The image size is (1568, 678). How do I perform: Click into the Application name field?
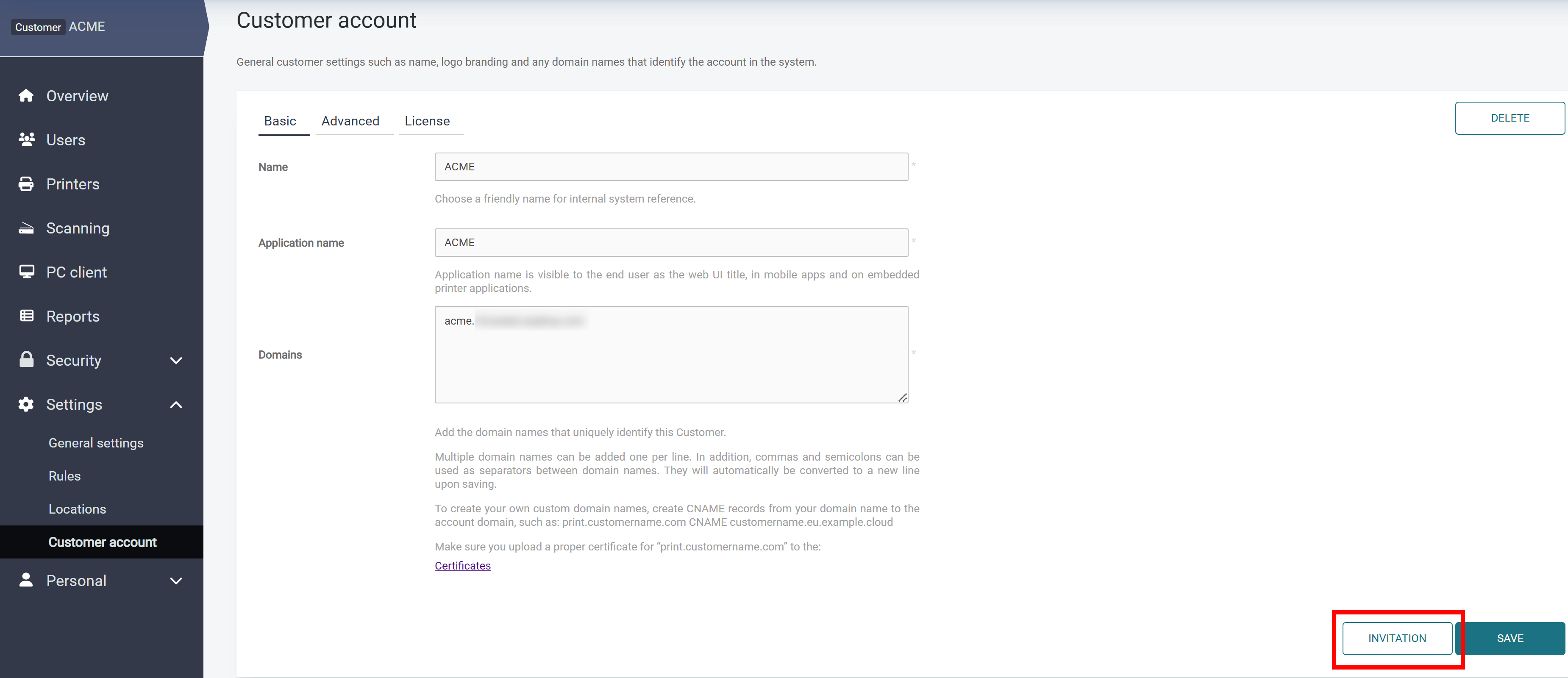(671, 242)
